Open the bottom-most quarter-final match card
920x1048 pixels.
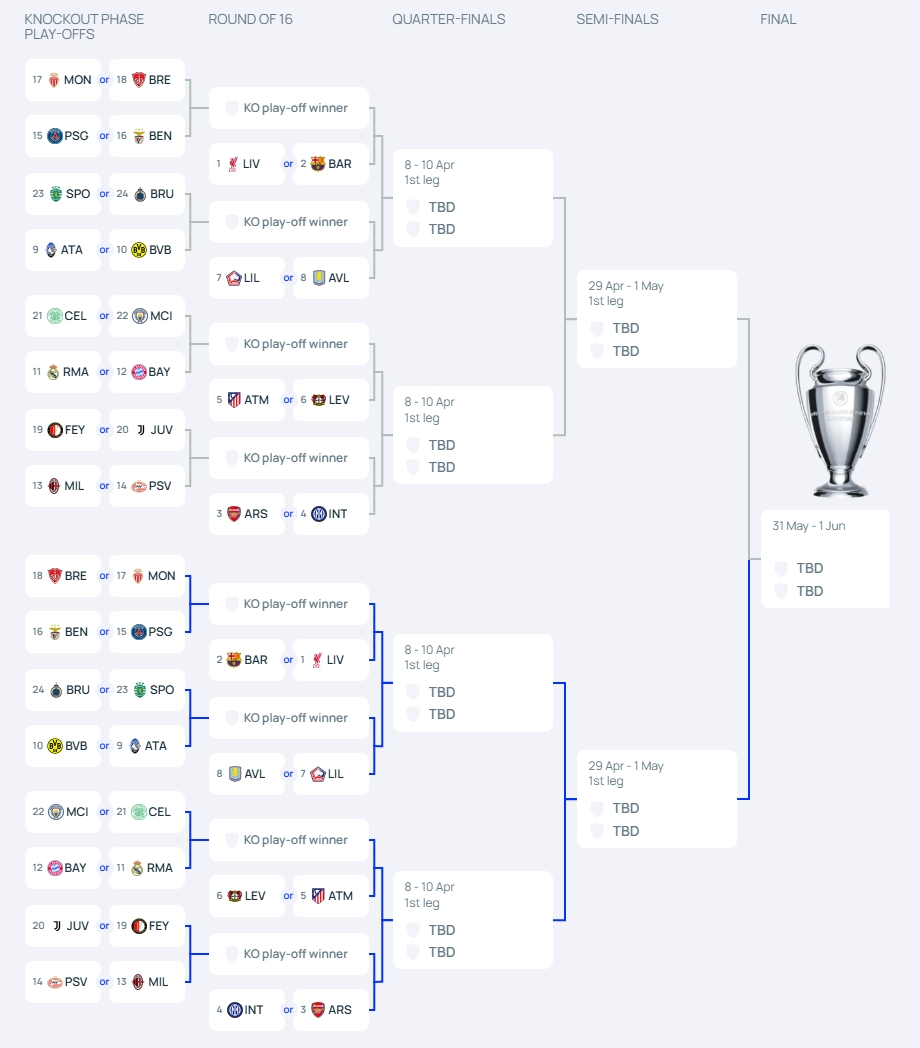coord(472,919)
